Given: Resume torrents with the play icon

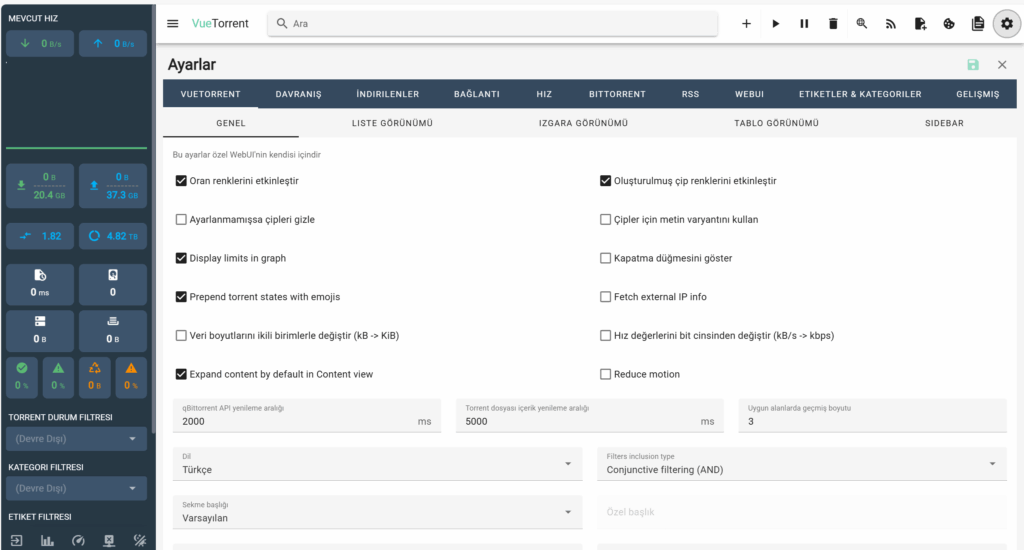Looking at the screenshot, I should tap(775, 24).
